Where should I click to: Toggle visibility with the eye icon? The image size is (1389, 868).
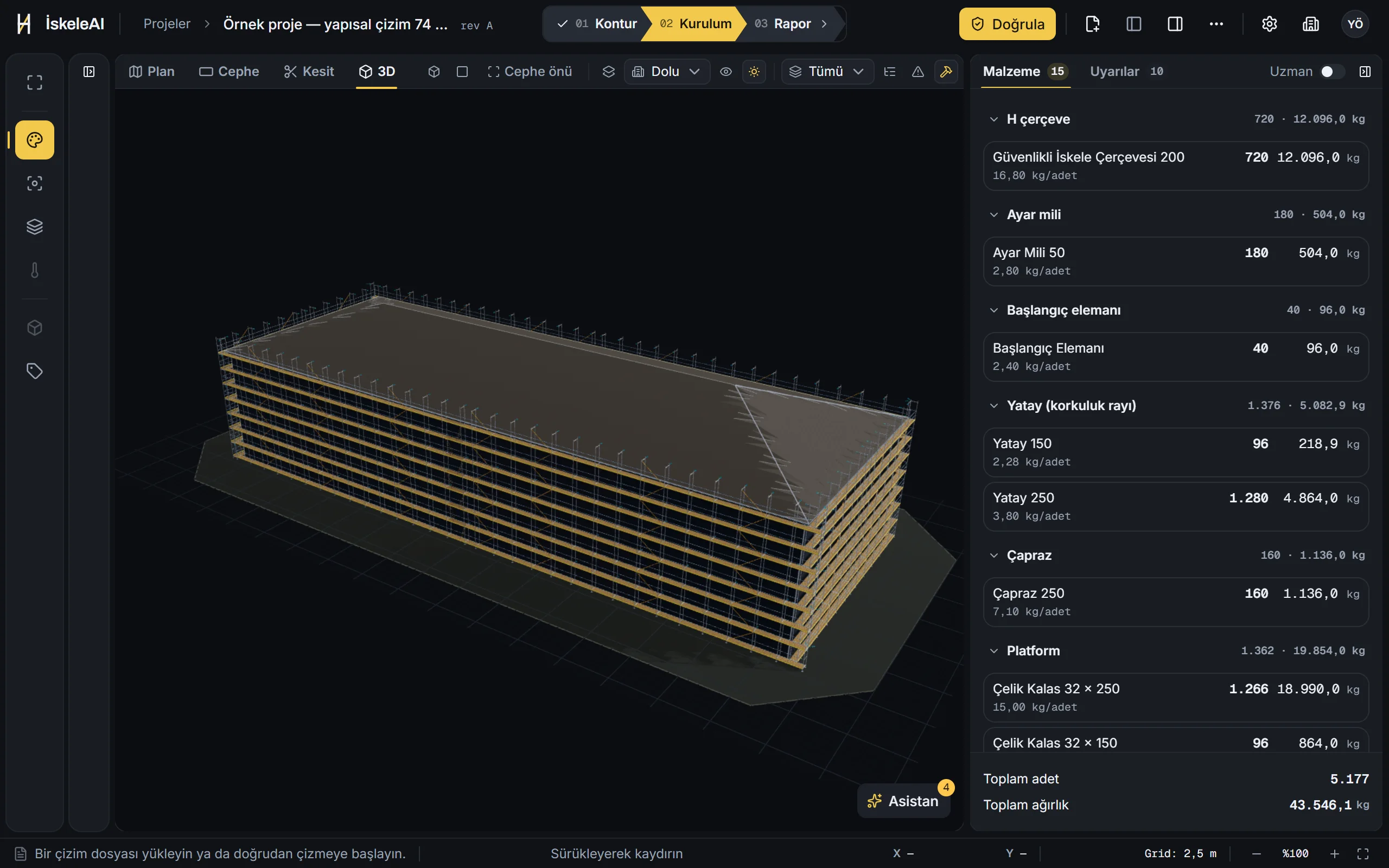tap(726, 72)
